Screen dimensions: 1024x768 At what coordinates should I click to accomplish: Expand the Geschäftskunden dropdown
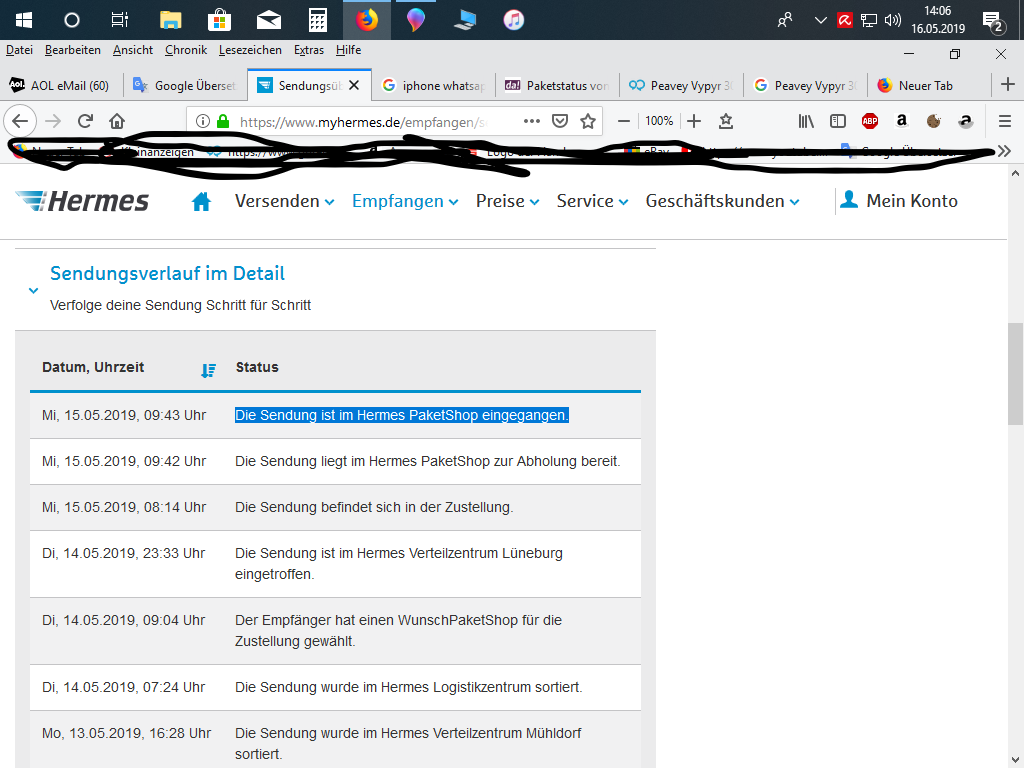pyautogui.click(x=722, y=201)
